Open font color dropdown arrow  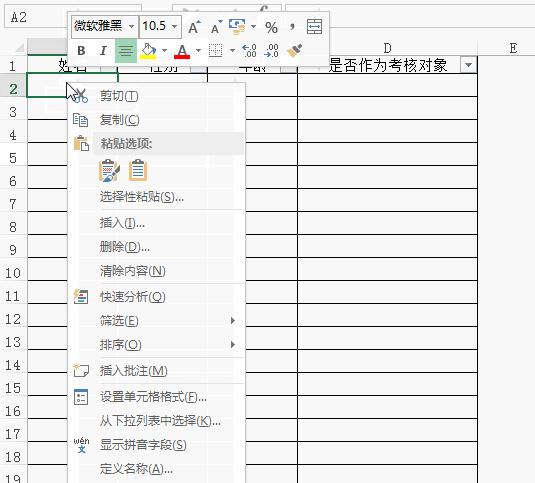(198, 51)
